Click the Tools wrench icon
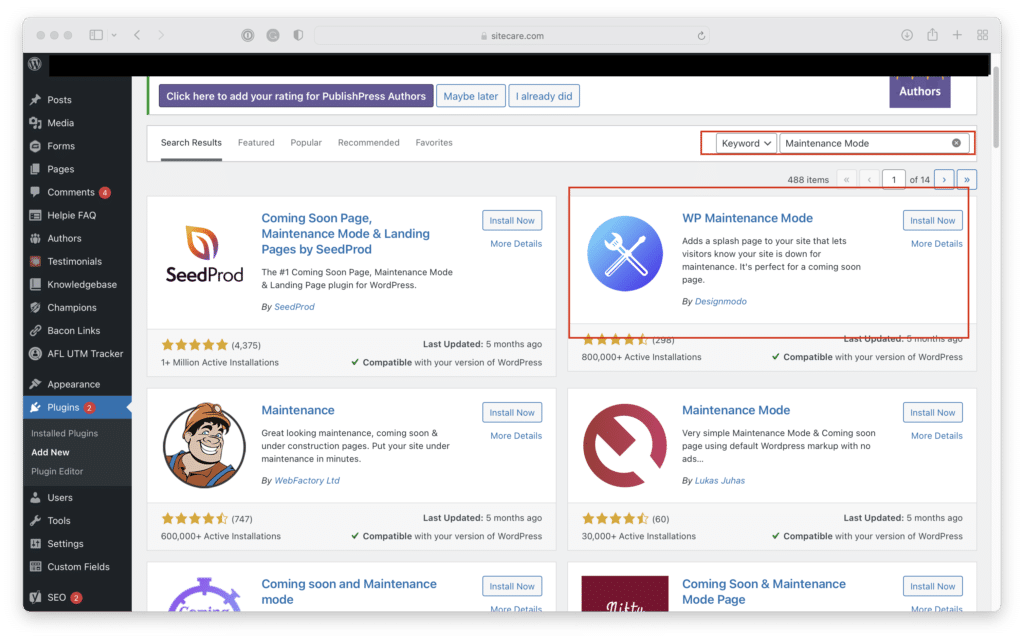This screenshot has width=1024, height=640. tap(35, 520)
